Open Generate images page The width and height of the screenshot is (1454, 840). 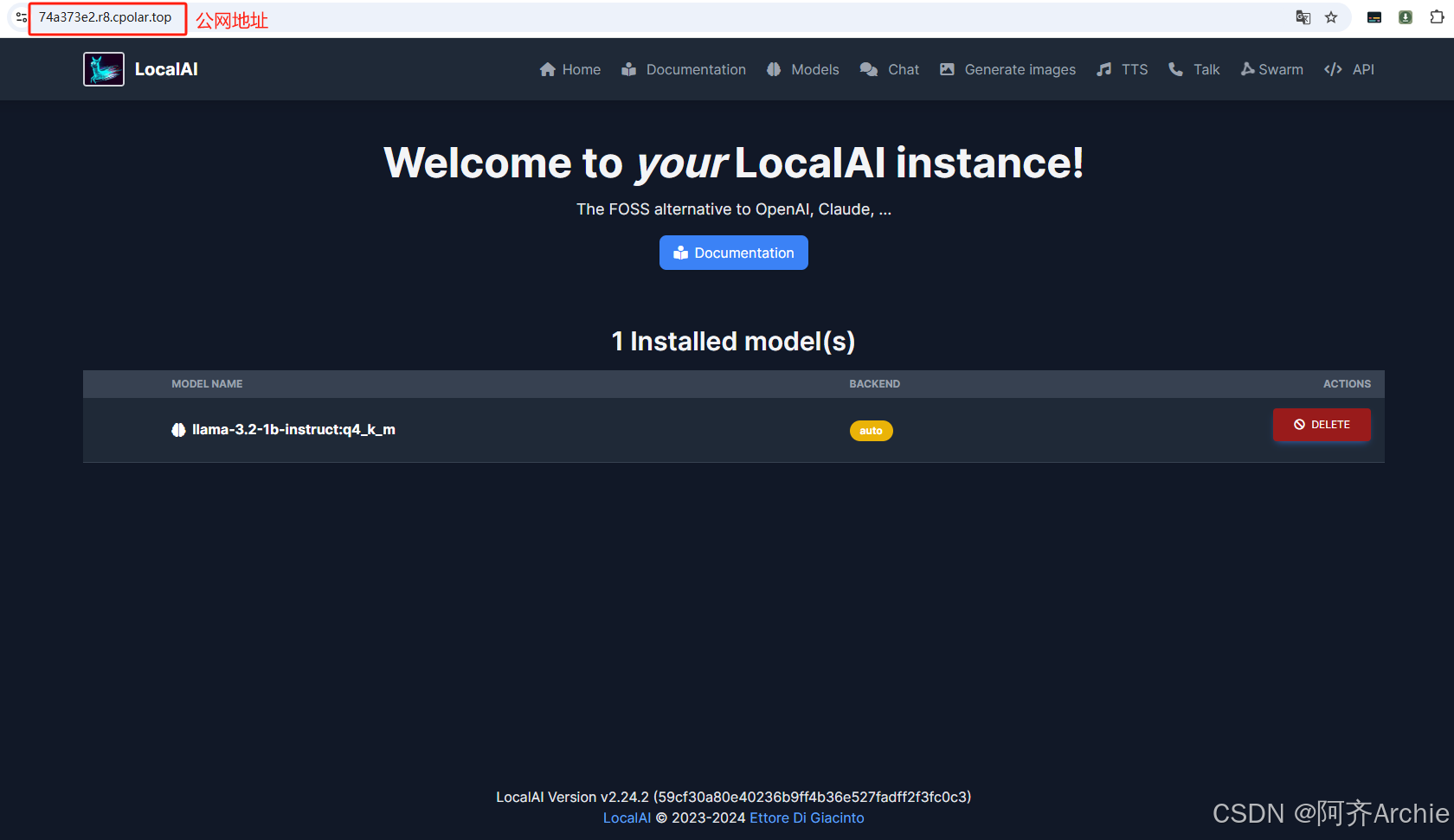pos(1008,69)
